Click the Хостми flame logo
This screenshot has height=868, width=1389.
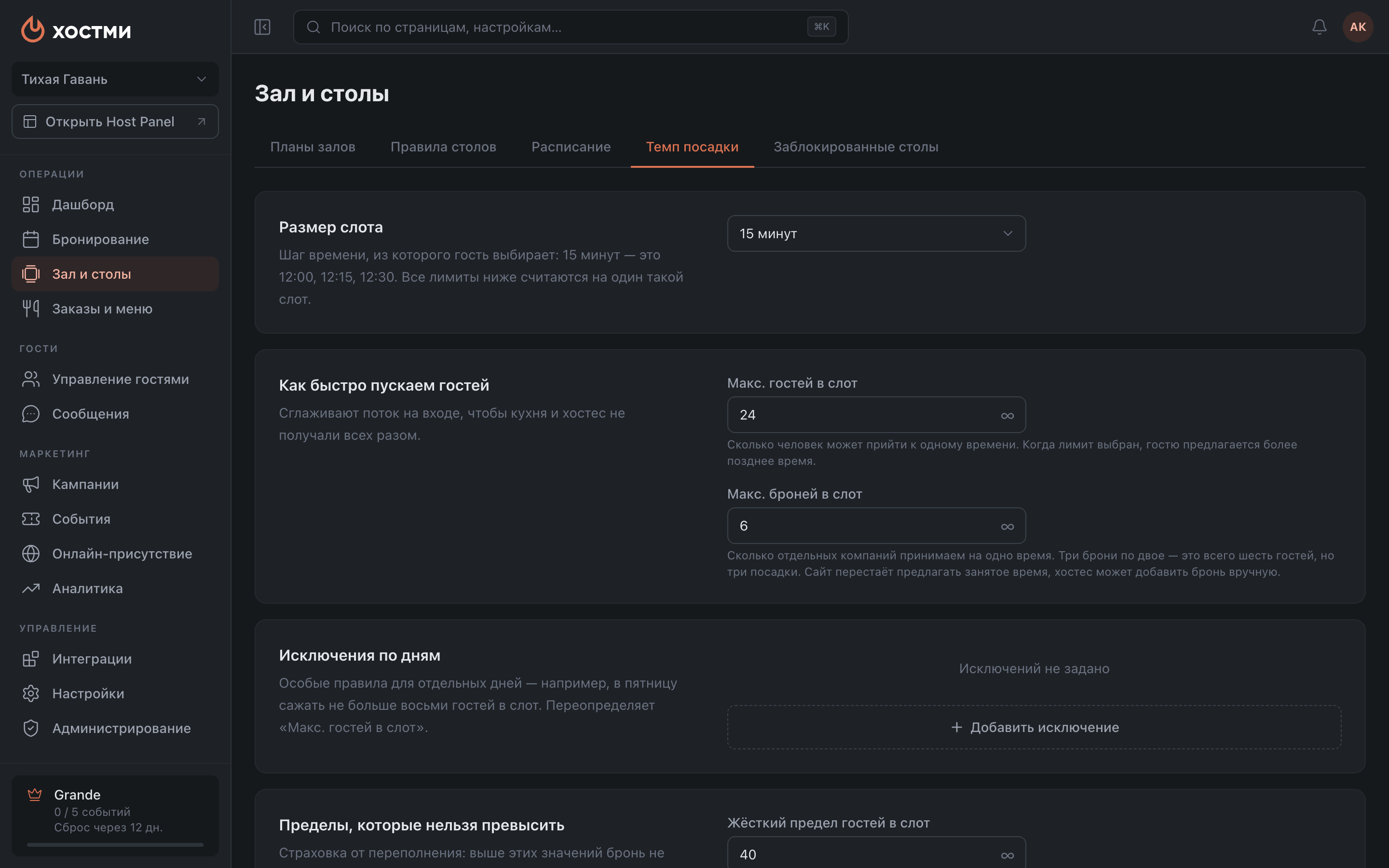(33, 29)
